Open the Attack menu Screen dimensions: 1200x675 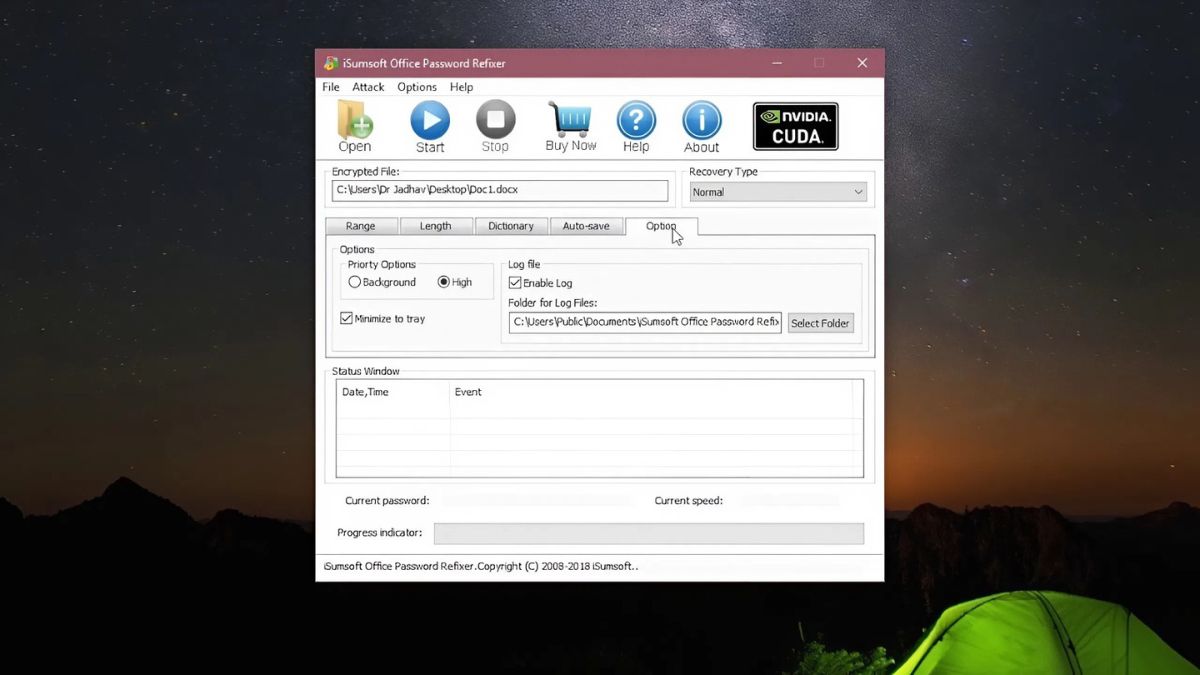click(368, 87)
